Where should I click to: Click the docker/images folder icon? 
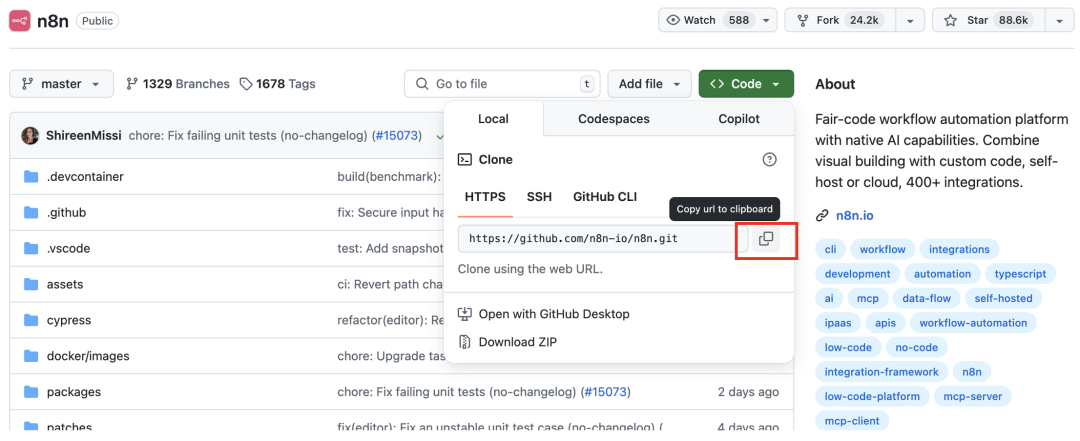click(x=30, y=356)
